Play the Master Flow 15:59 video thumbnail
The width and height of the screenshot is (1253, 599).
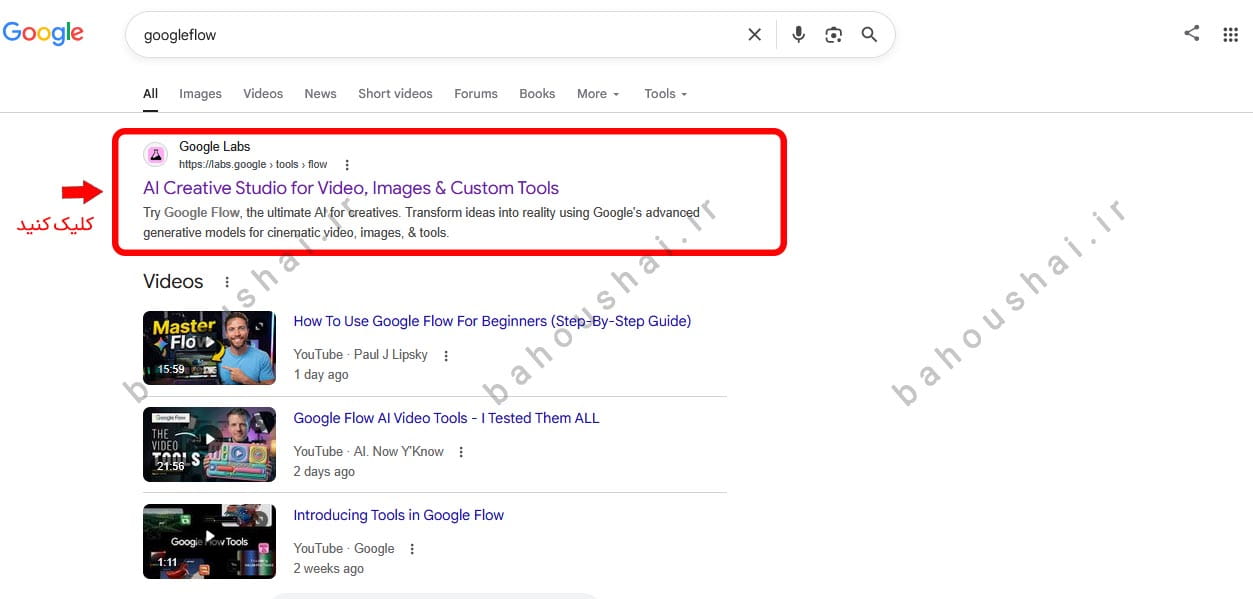(x=209, y=348)
